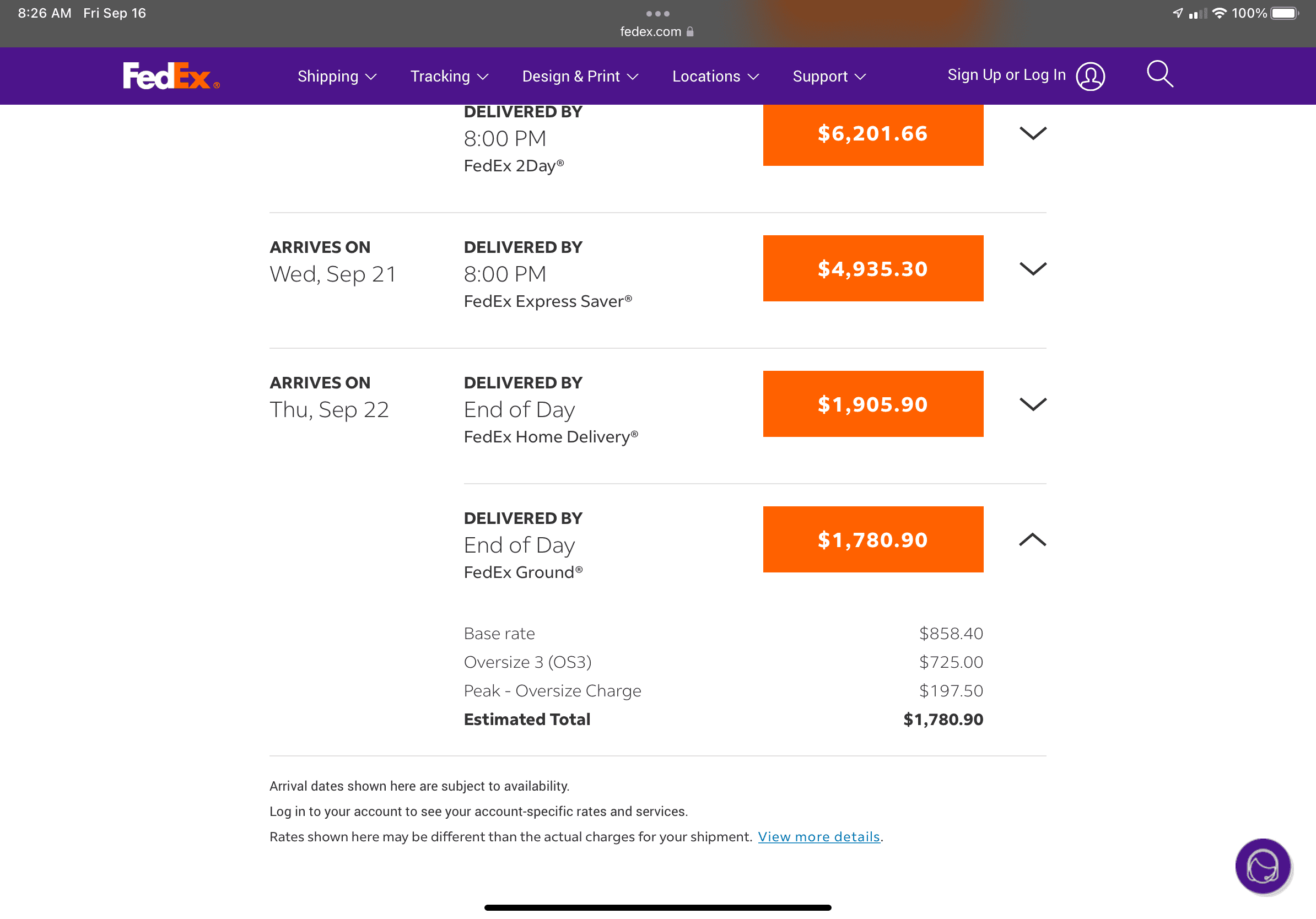1316x919 pixels.
Task: Select the $4,935.30 Express Saver rate
Action: click(873, 268)
